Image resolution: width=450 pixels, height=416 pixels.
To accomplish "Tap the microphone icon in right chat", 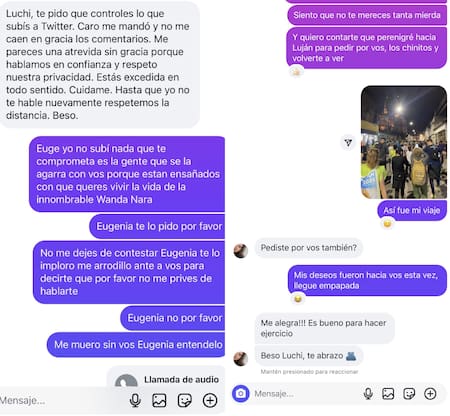I will click(368, 394).
